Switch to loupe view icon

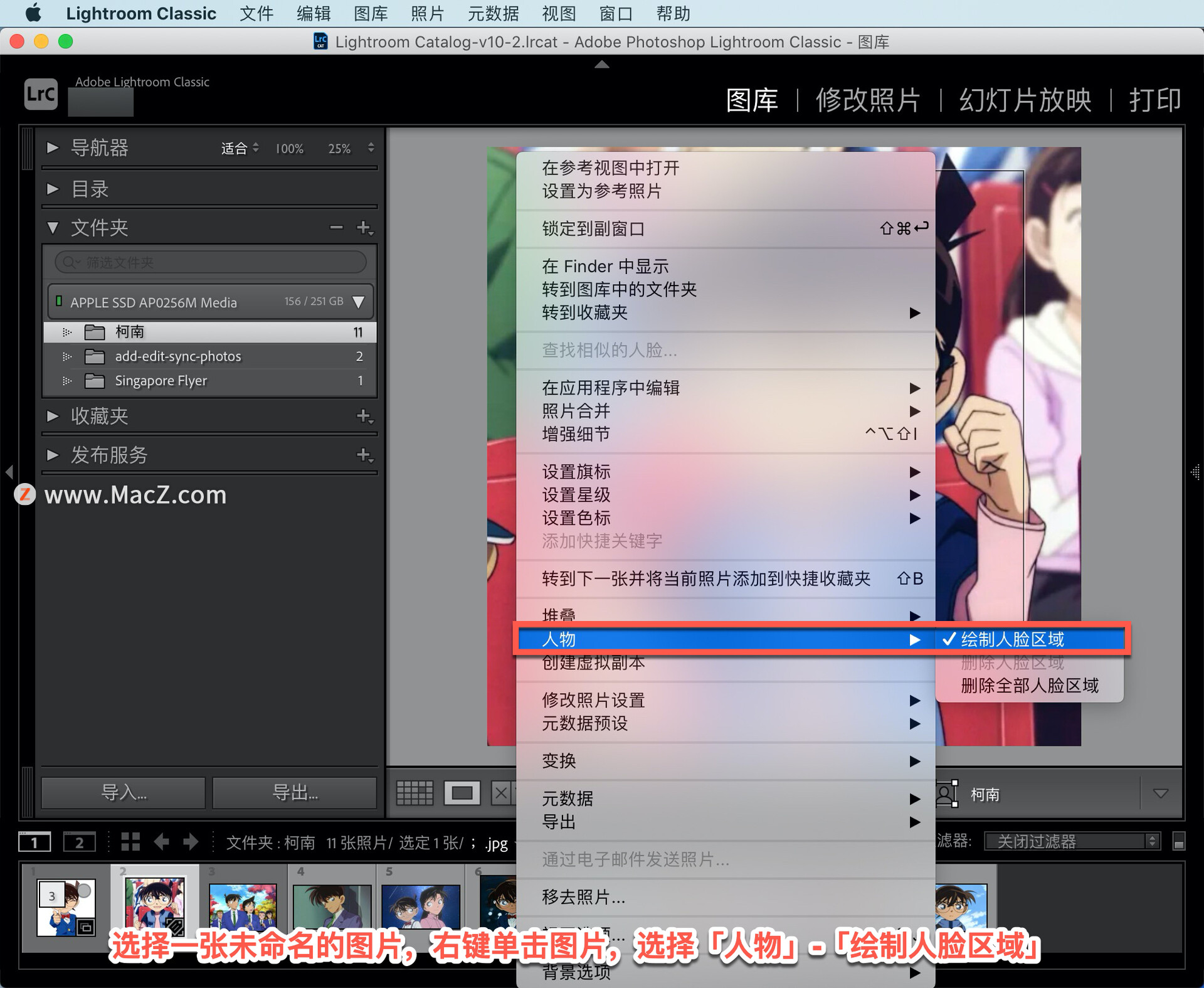click(x=462, y=793)
